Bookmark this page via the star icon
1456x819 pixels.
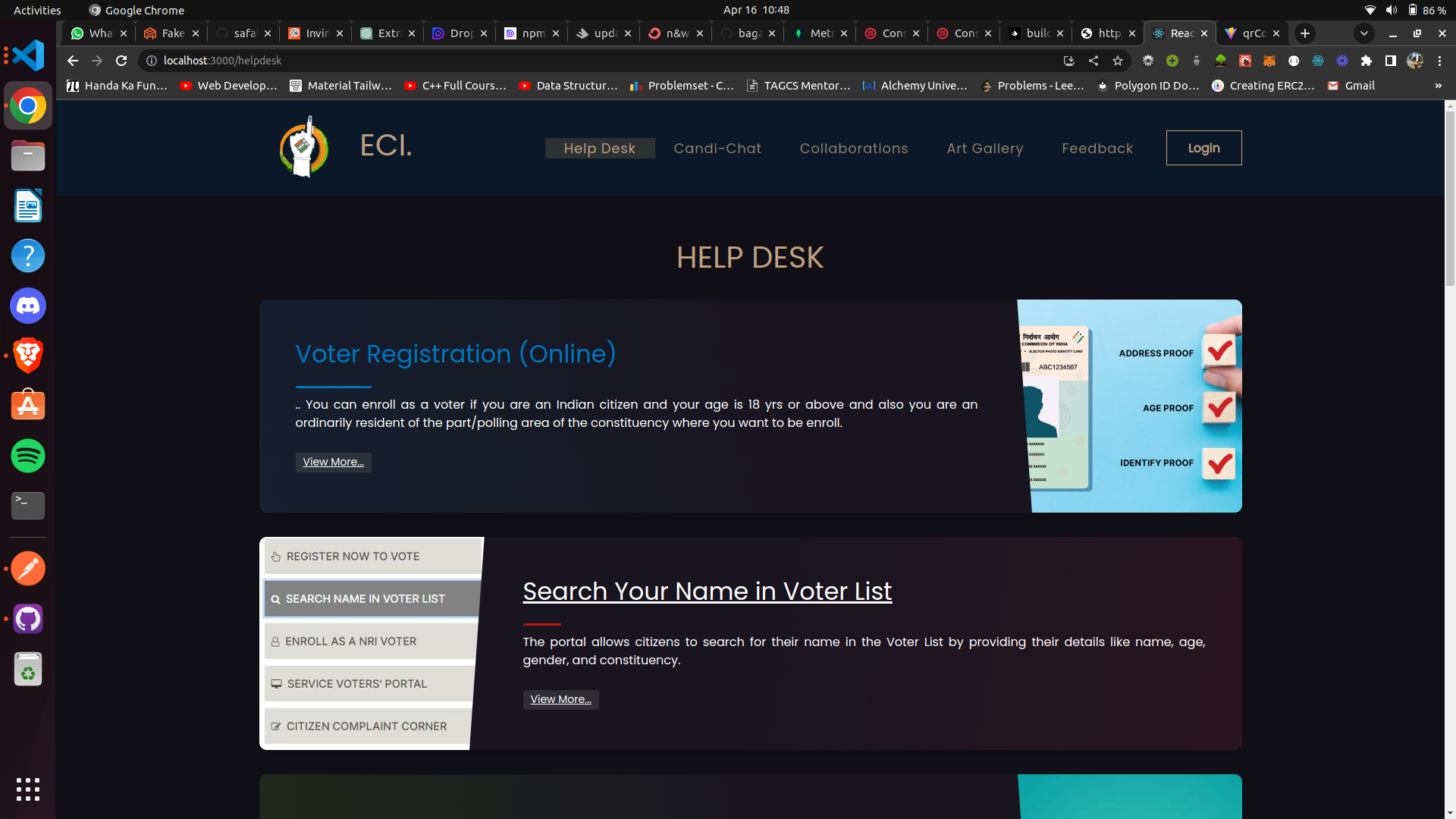(1119, 61)
